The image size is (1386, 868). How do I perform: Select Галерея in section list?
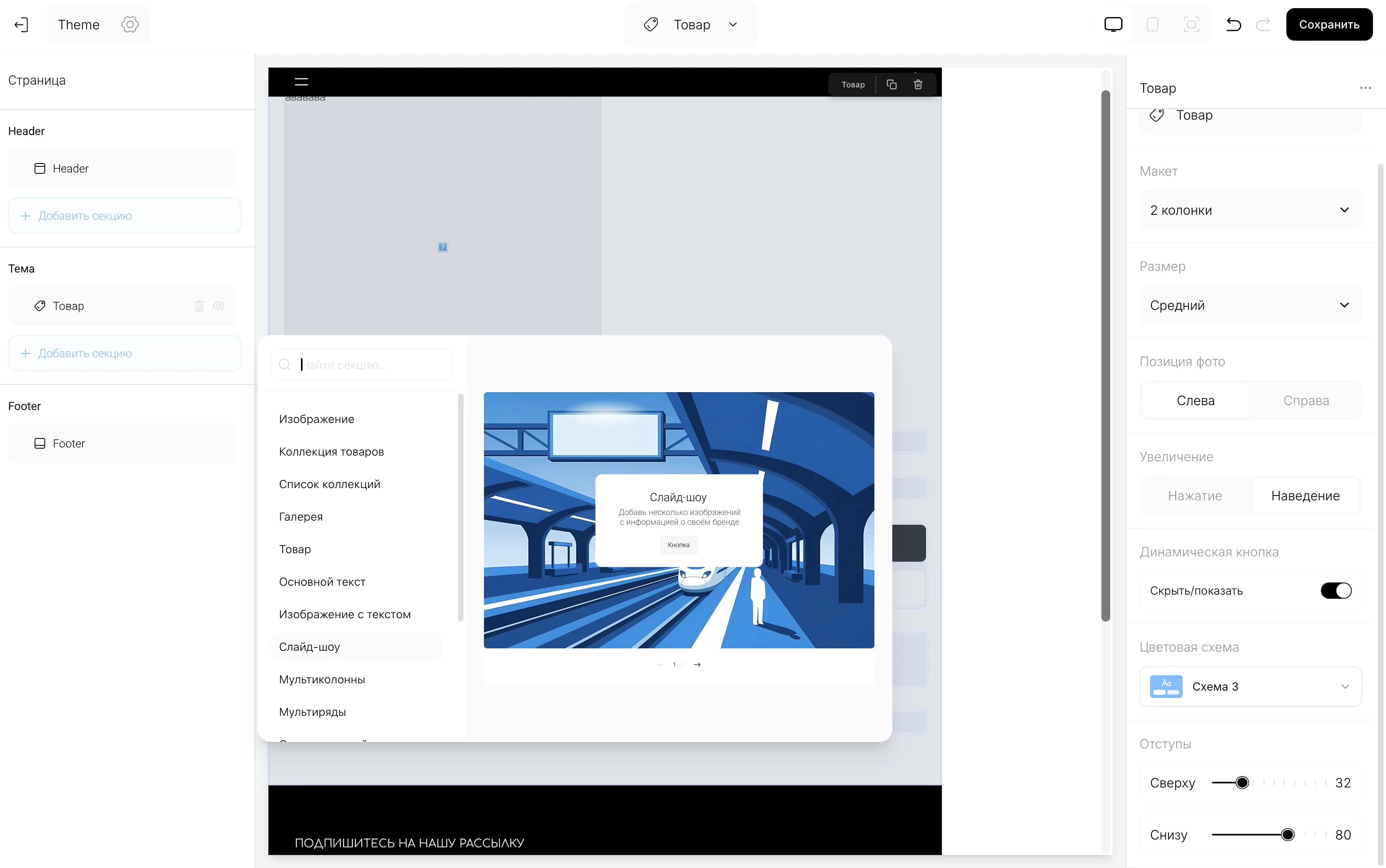[x=356, y=517]
